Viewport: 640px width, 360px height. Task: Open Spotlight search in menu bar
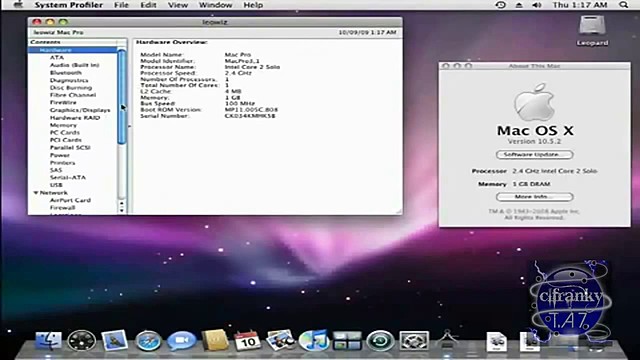coord(623,5)
